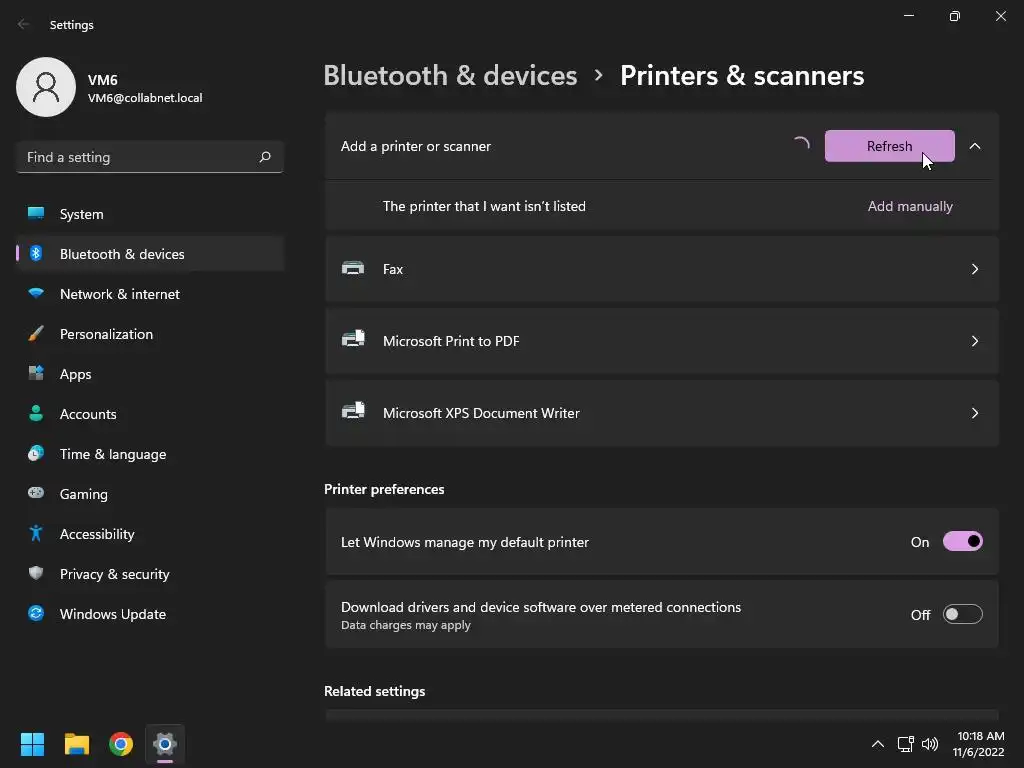Click the Microsoft XPS Document Writer icon
Screen dimensions: 1024x768
[353, 412]
